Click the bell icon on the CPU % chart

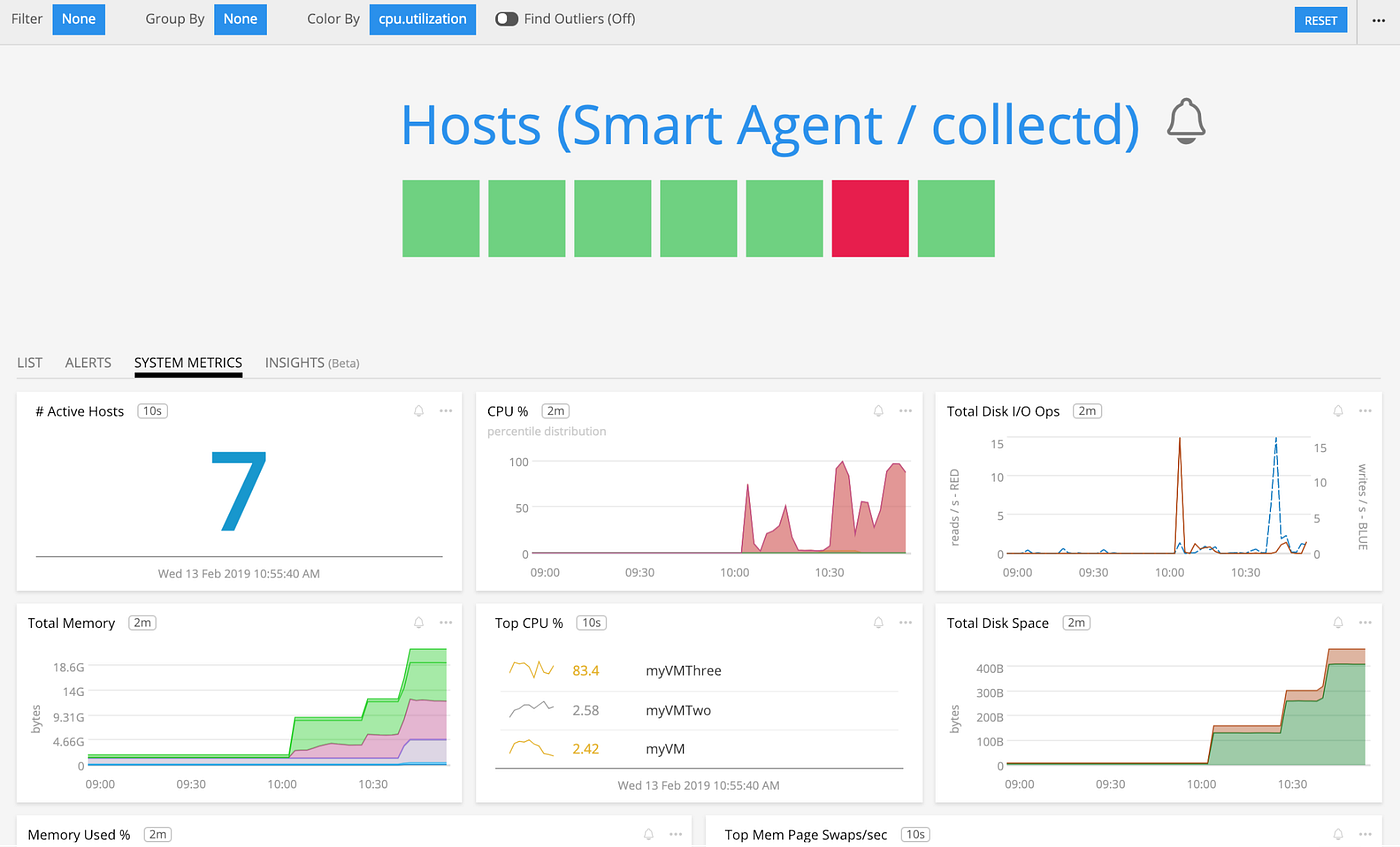pos(878,410)
